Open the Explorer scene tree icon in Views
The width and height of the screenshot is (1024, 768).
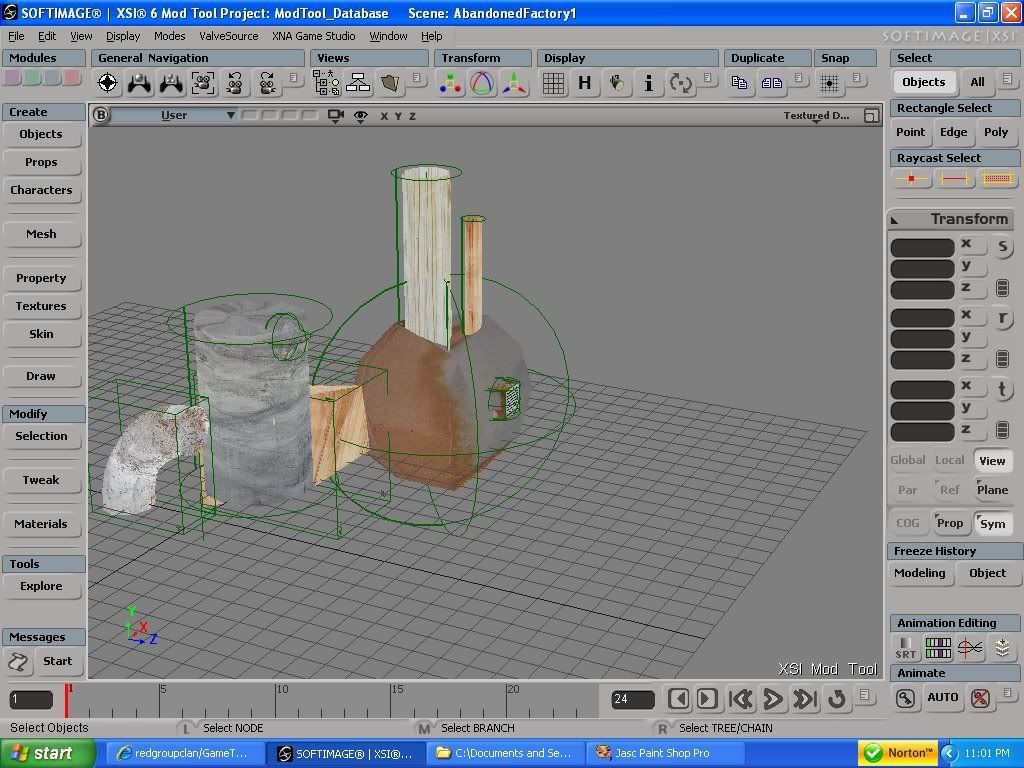click(326, 83)
